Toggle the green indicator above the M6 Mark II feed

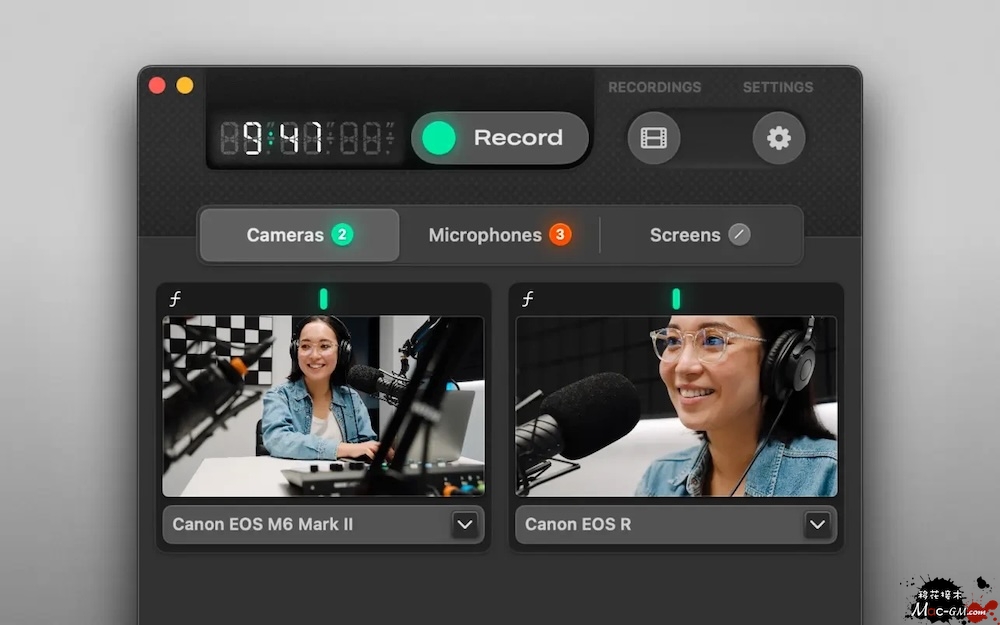coord(323,299)
